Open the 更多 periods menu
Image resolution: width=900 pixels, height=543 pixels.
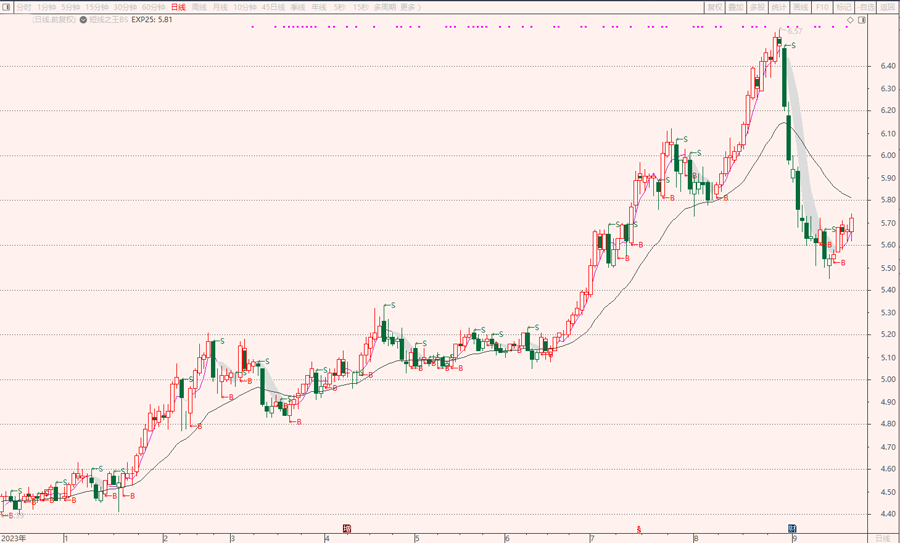(x=409, y=7)
